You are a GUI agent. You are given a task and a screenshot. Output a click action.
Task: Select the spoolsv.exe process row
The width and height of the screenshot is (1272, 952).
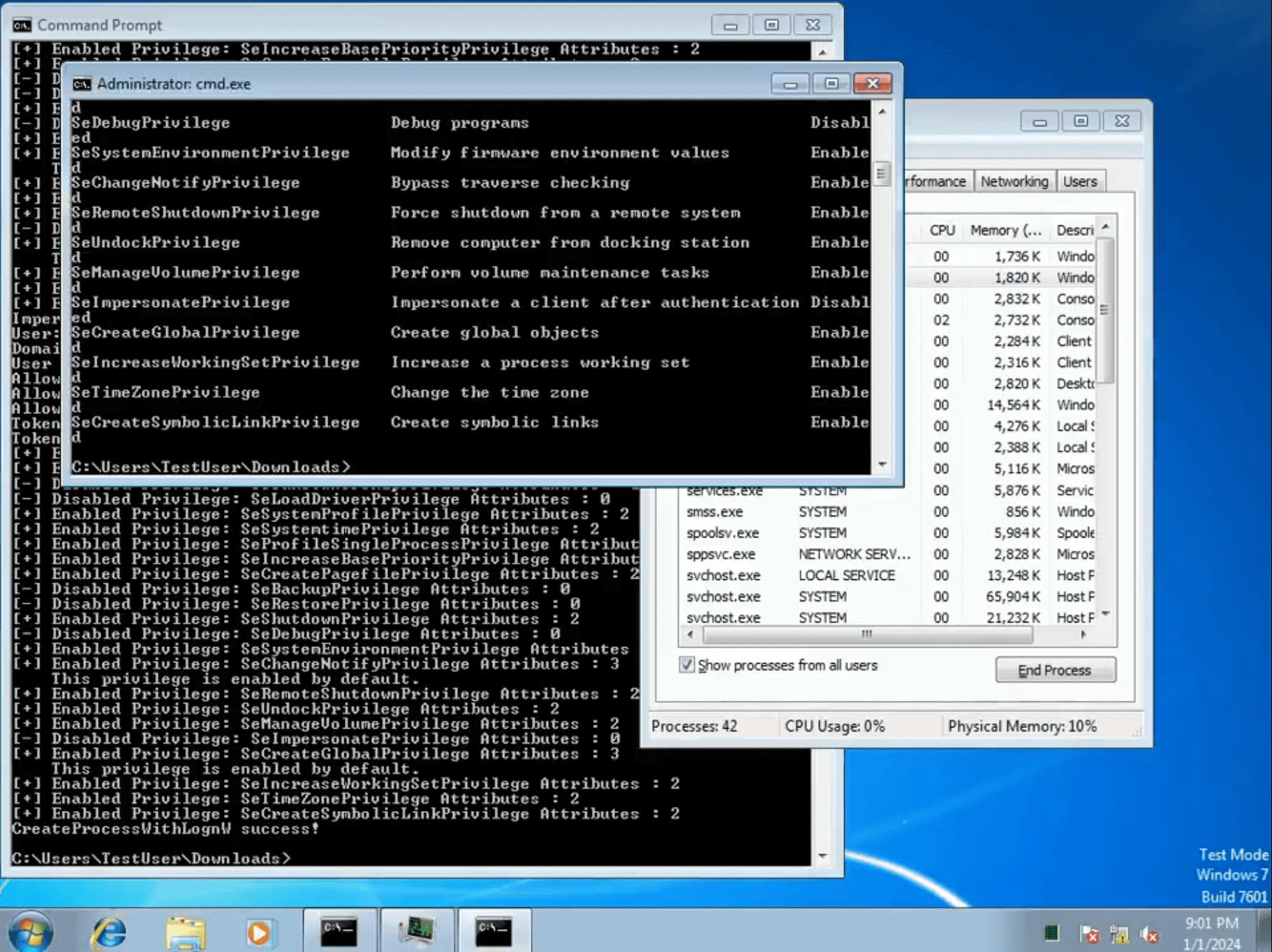tap(887, 533)
